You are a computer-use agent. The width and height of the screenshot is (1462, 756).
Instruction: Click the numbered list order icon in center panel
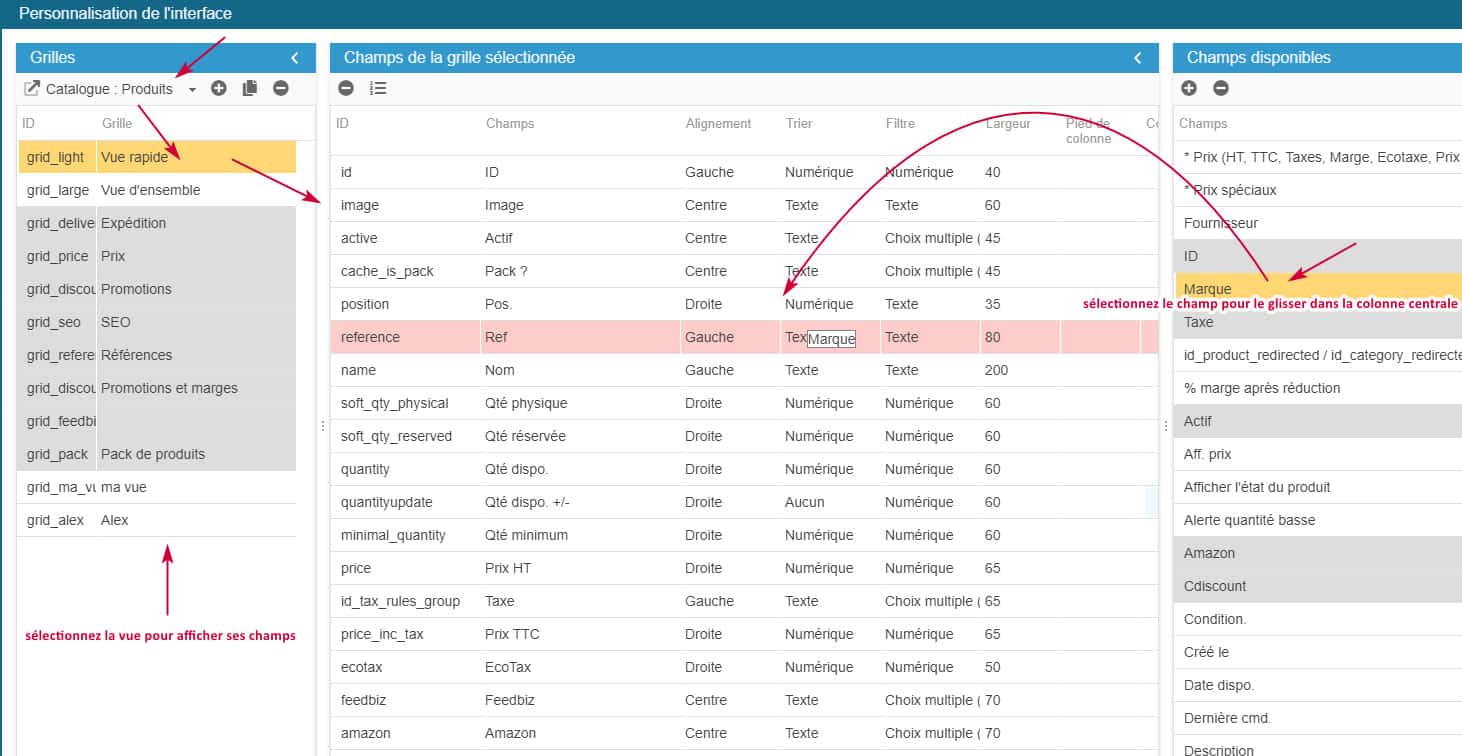pos(378,88)
